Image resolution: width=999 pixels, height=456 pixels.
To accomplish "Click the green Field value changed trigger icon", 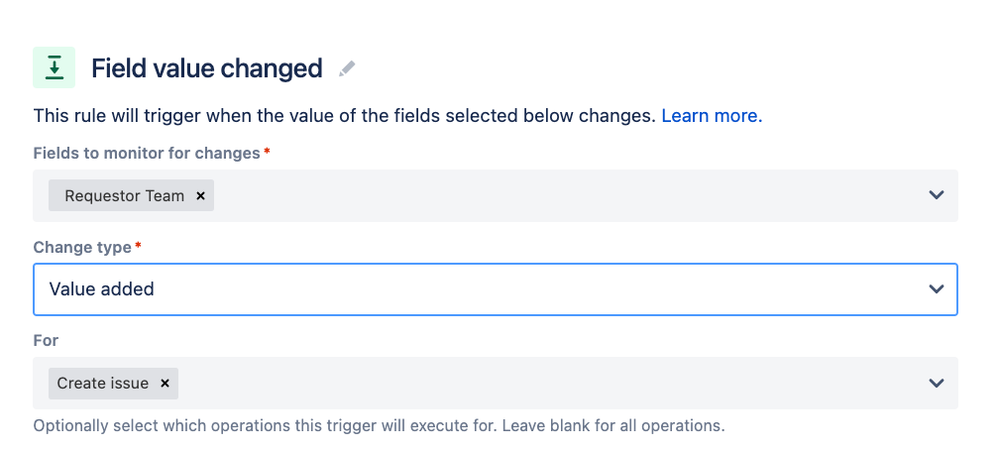I will [x=54, y=68].
